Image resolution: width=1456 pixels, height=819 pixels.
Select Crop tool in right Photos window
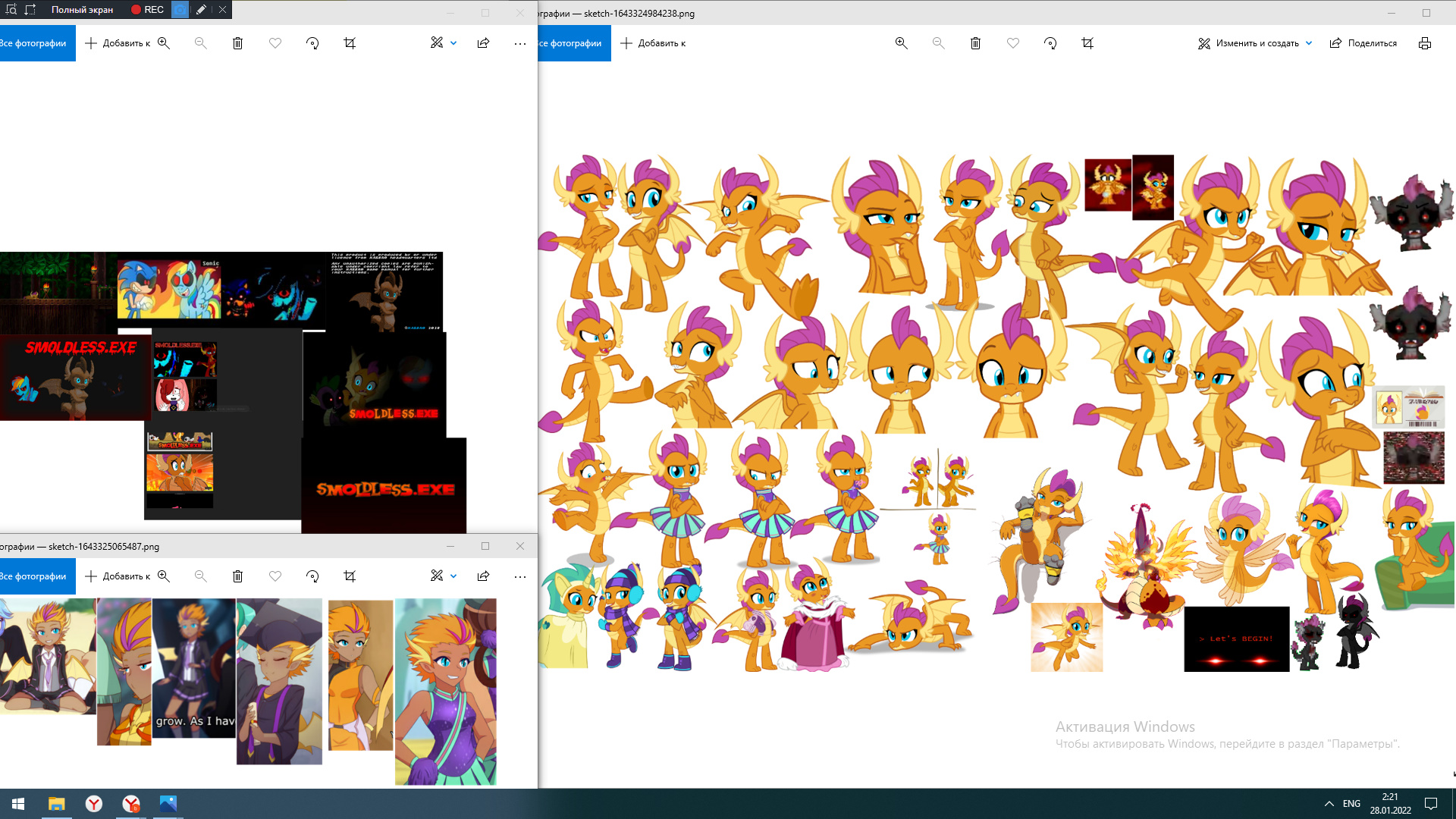pyautogui.click(x=1087, y=43)
